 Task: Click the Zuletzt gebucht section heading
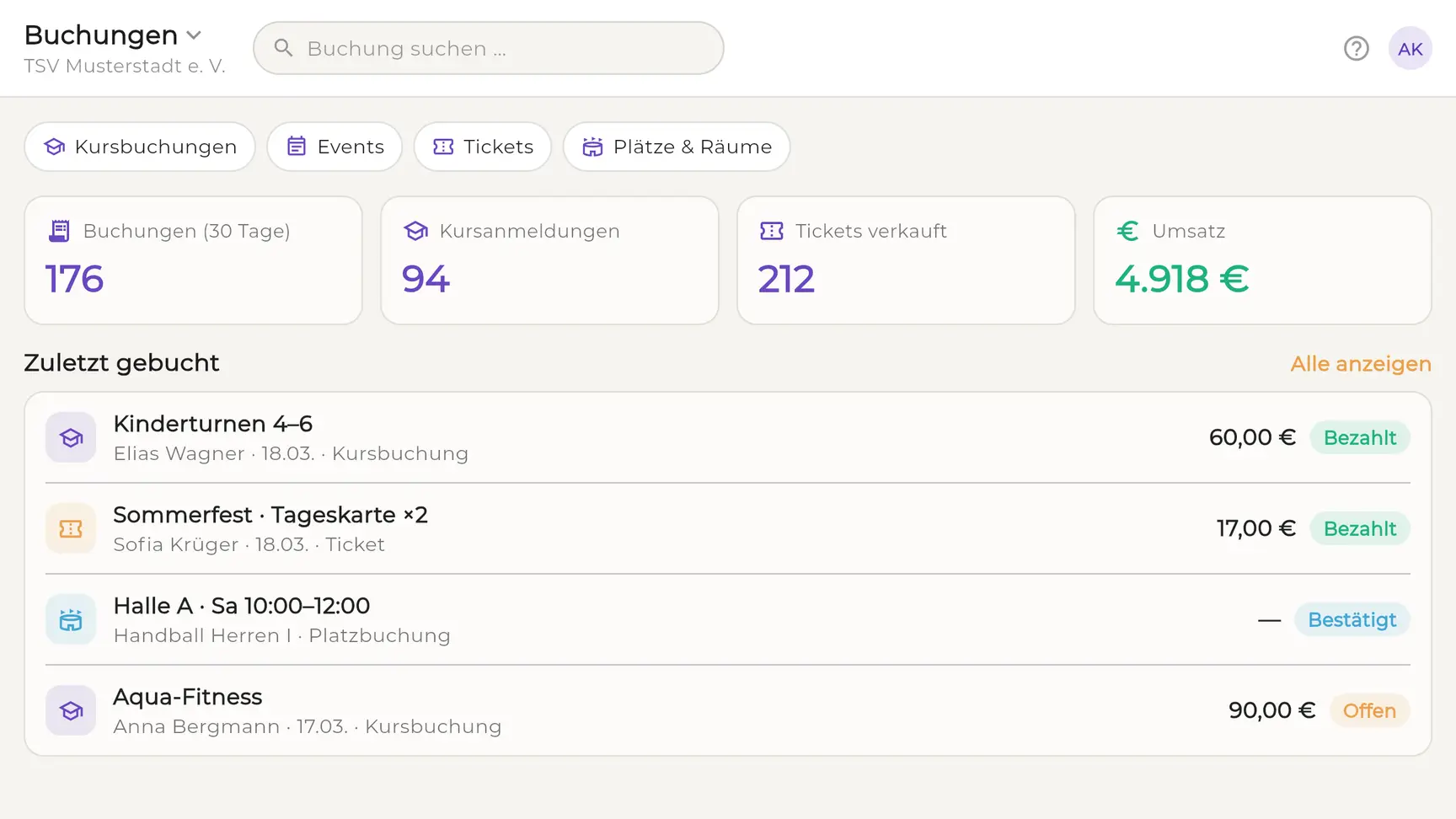tap(122, 363)
